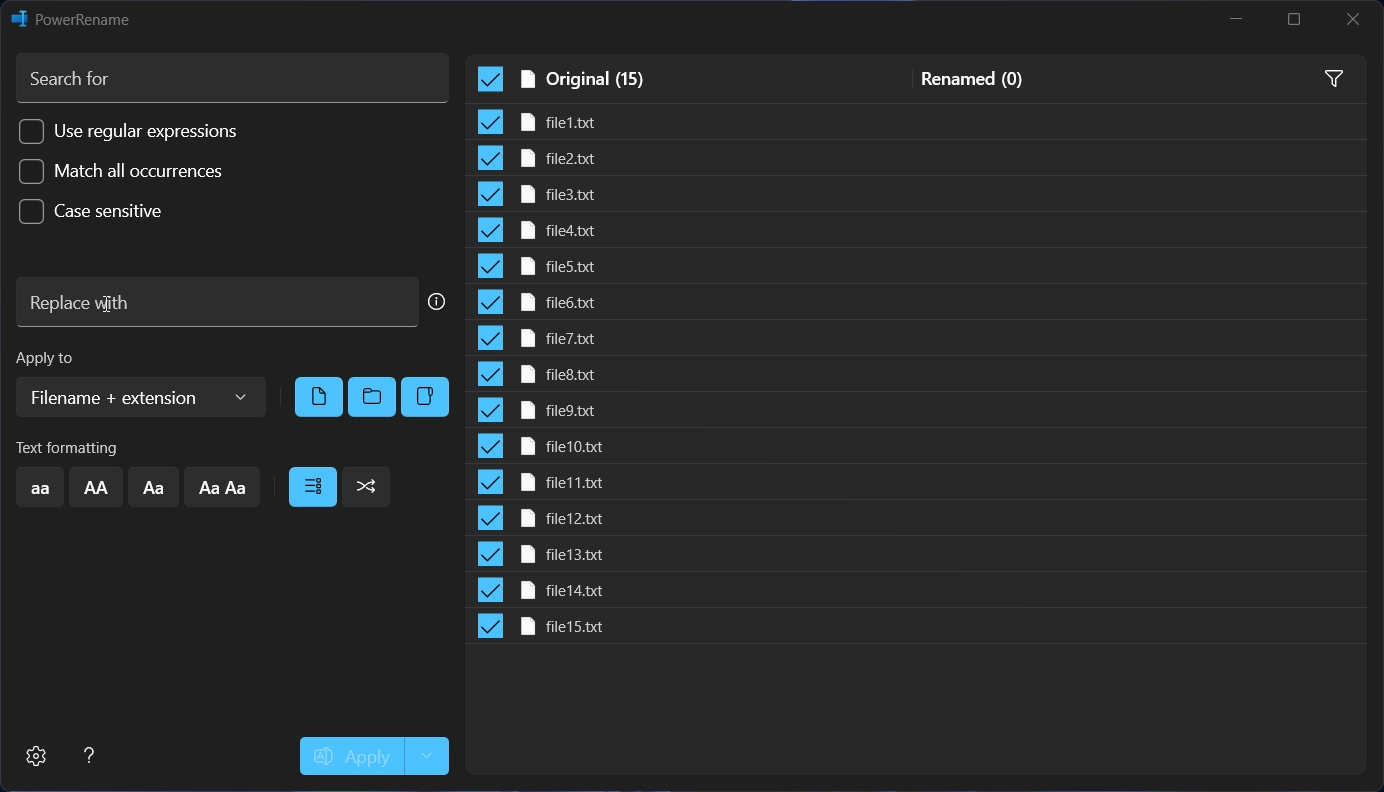This screenshot has width=1384, height=792.
Task: Select the file3.txt row name
Action: coord(570,194)
